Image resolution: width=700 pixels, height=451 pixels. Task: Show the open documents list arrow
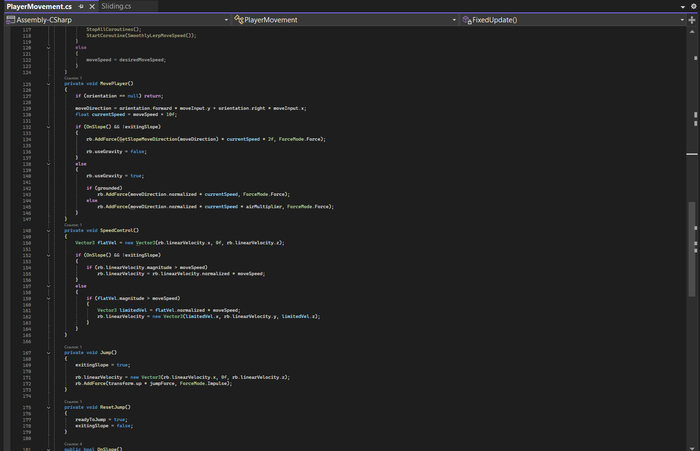coord(682,6)
